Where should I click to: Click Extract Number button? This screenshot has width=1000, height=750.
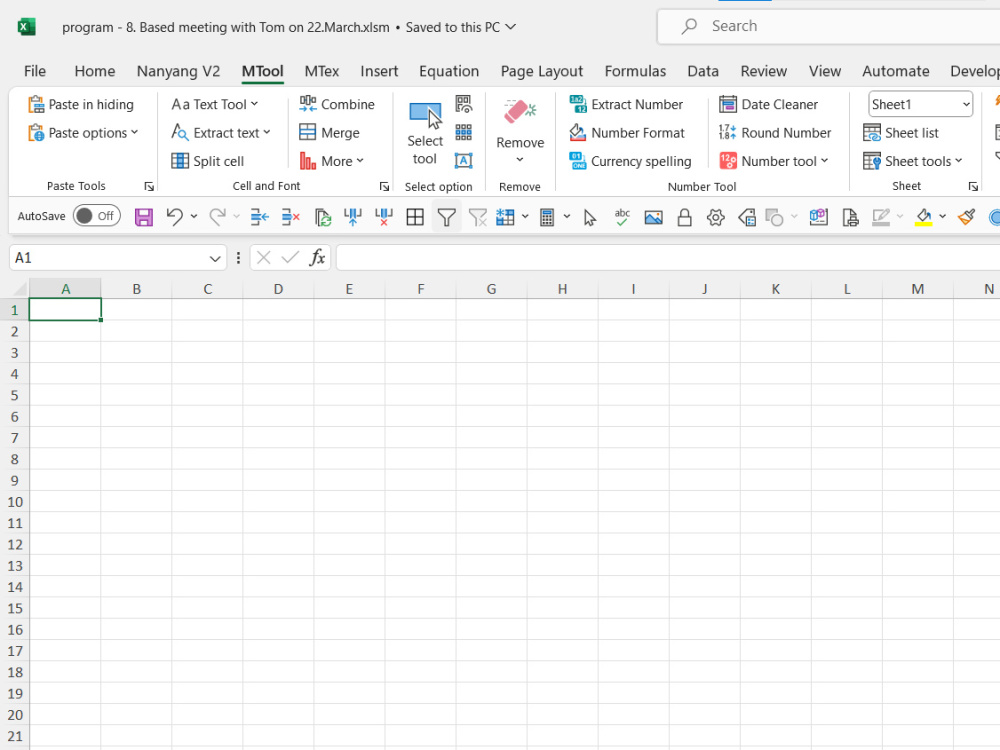[626, 104]
